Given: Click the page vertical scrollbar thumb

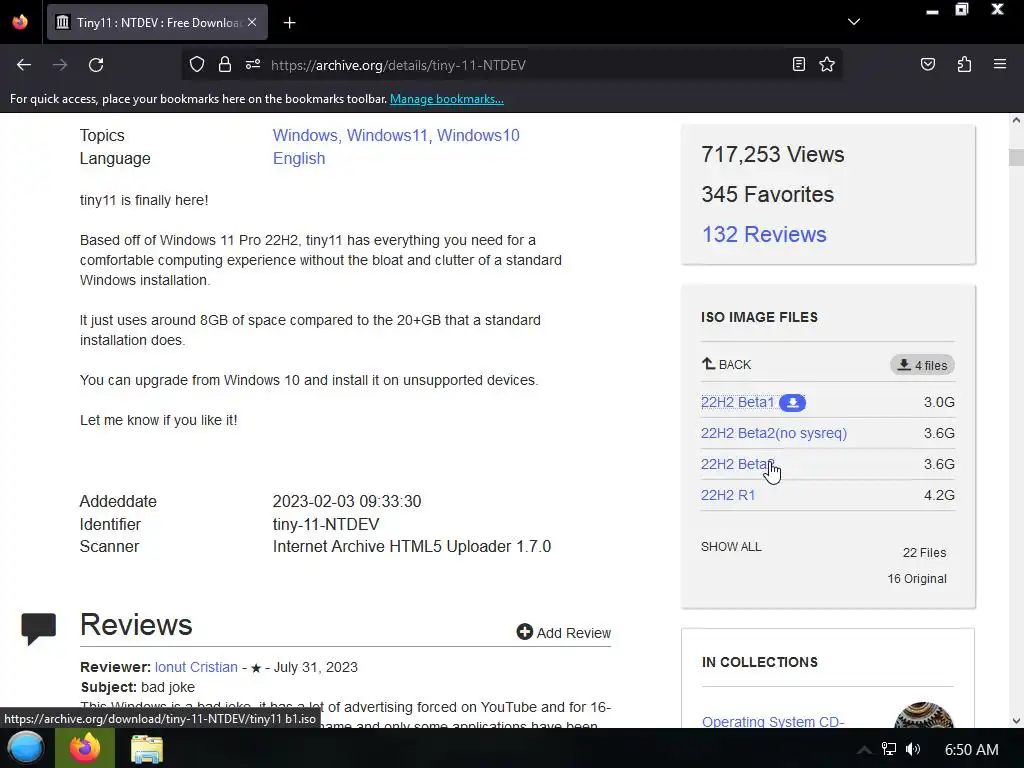Looking at the screenshot, I should 1016,157.
